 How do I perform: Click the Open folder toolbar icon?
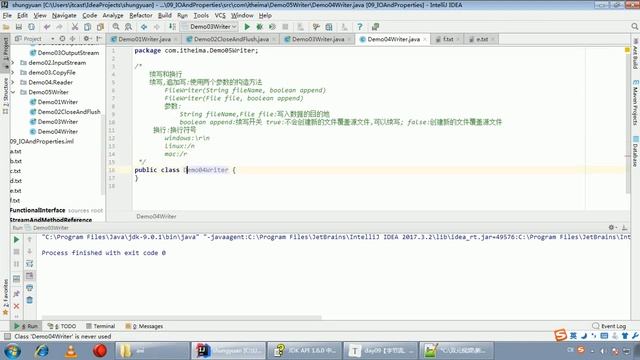(6, 27)
